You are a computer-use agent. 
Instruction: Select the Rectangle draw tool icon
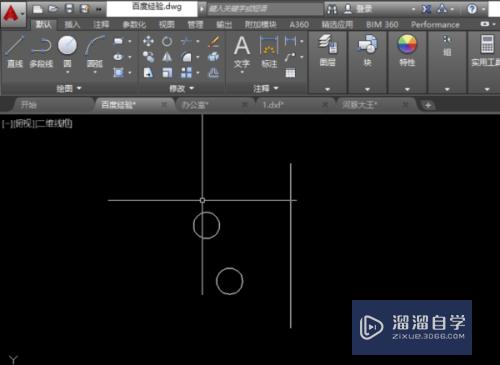[x=118, y=41]
